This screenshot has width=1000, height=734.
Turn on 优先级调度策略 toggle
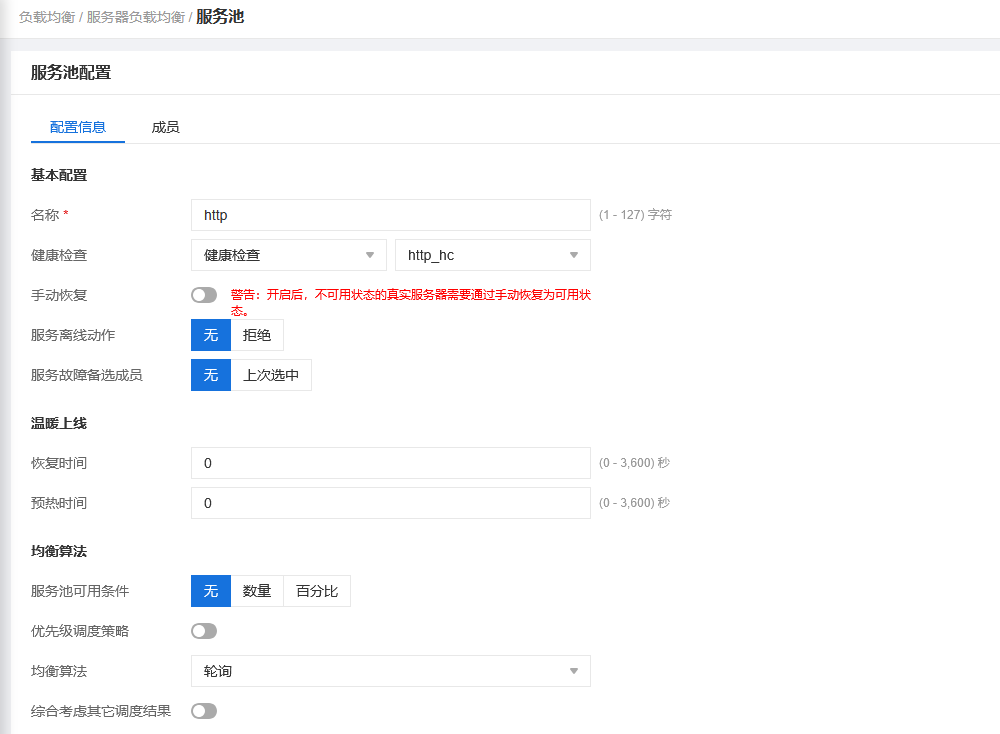click(204, 631)
